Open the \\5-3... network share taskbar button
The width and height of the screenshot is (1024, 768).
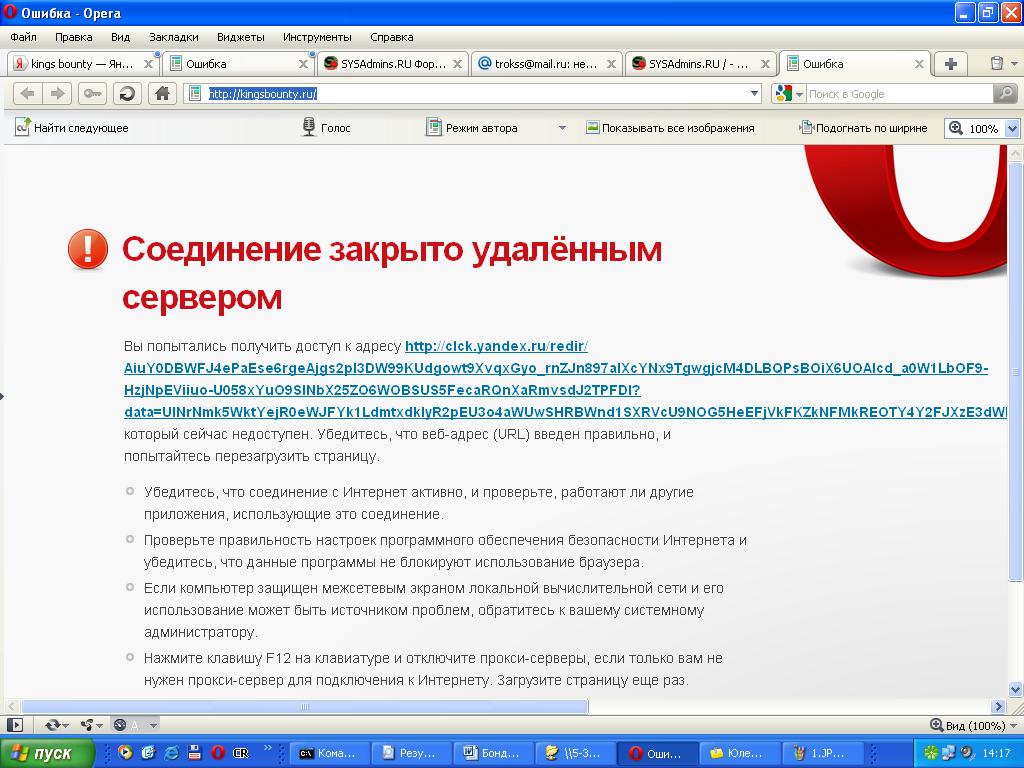[x=576, y=753]
